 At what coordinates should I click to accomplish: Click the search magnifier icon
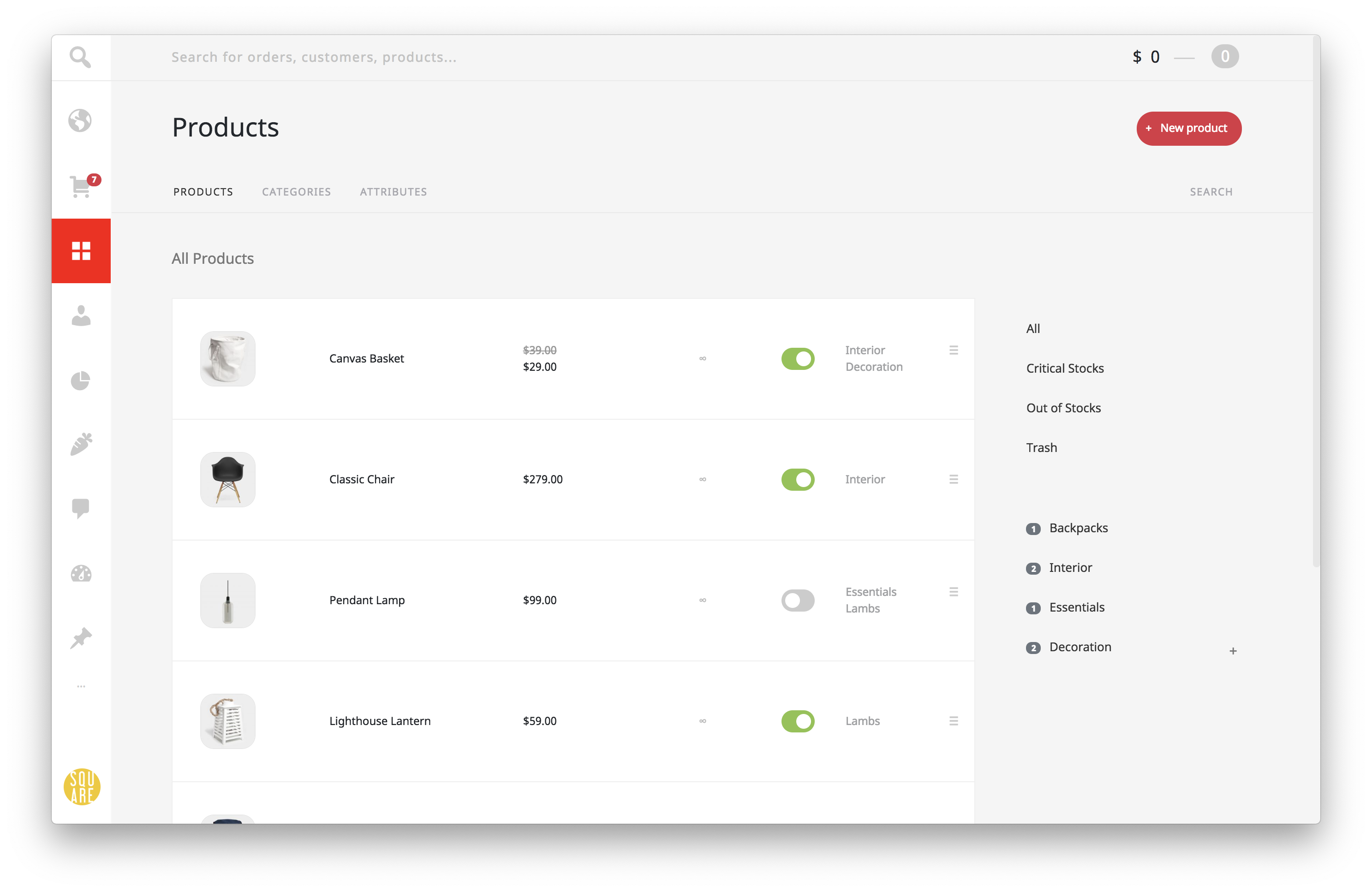[x=80, y=57]
